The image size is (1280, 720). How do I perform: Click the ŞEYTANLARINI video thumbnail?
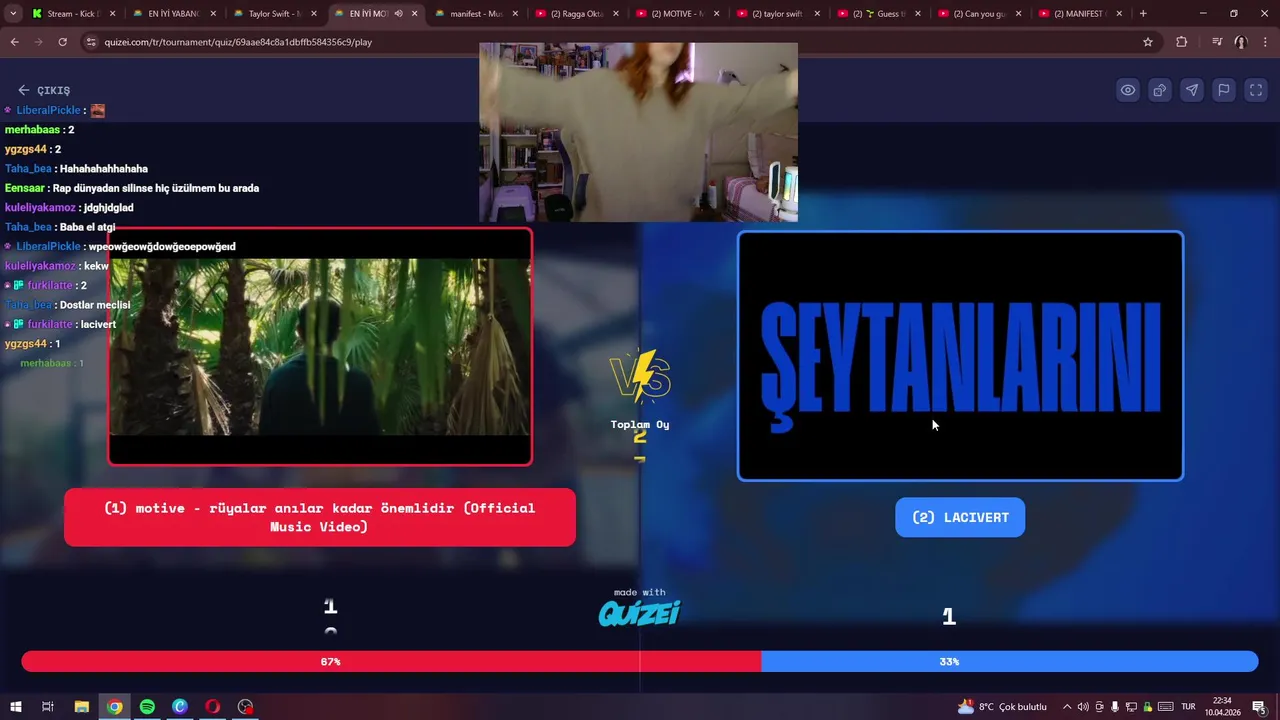click(960, 356)
